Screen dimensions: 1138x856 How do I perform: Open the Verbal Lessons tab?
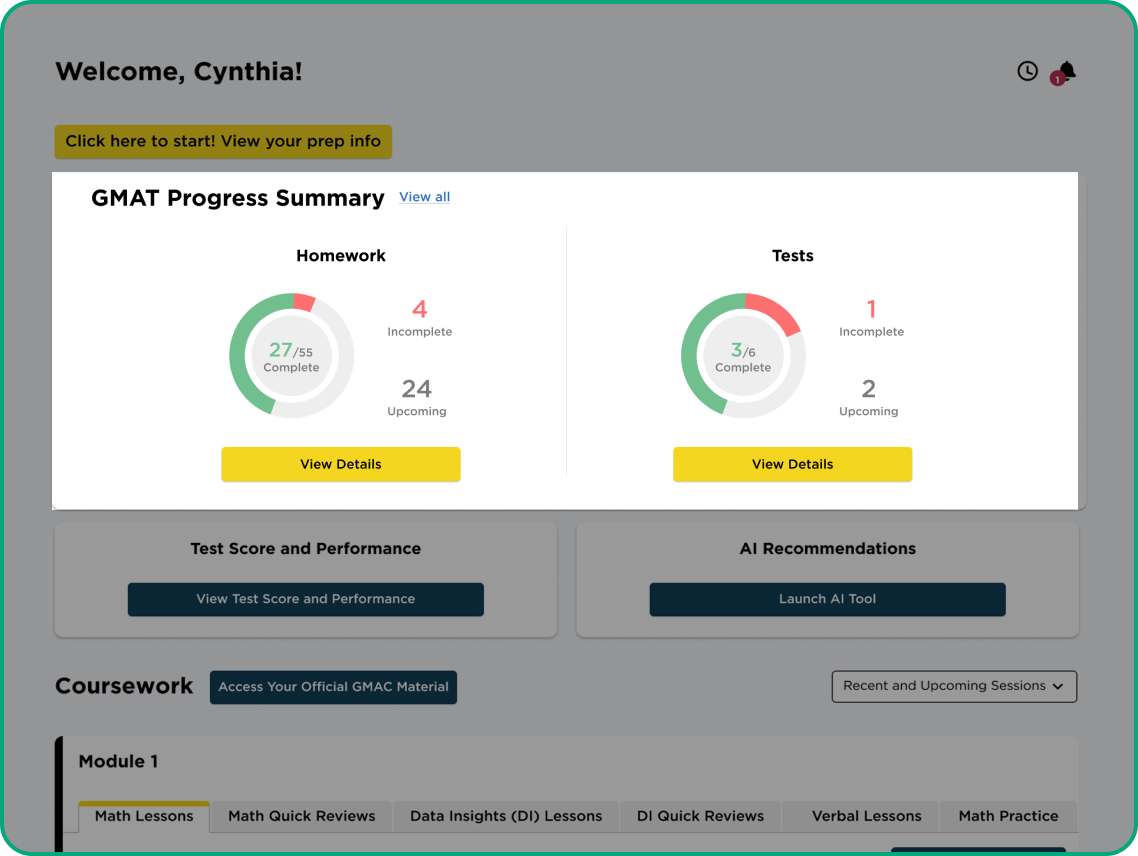coord(866,816)
